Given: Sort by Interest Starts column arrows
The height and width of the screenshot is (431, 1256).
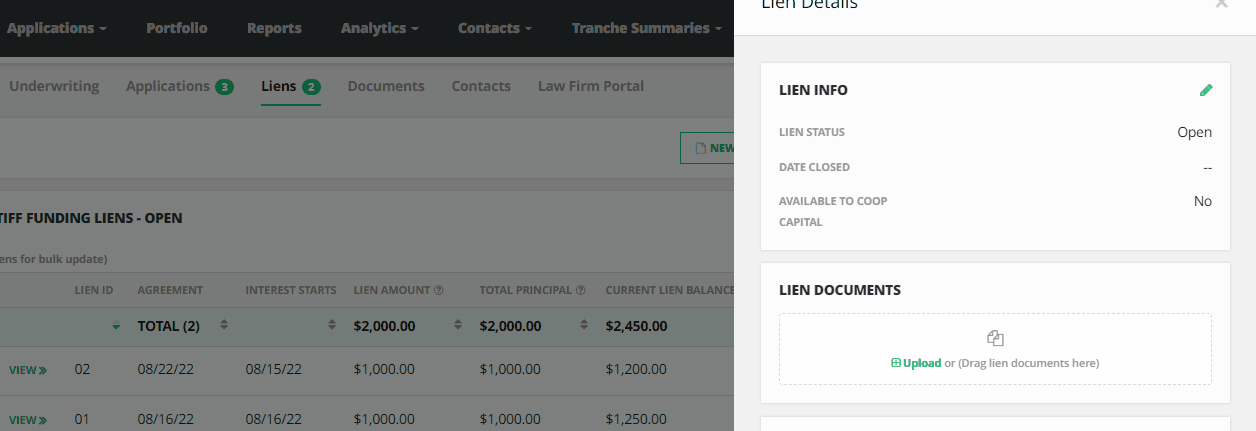Looking at the screenshot, I should coord(332,326).
